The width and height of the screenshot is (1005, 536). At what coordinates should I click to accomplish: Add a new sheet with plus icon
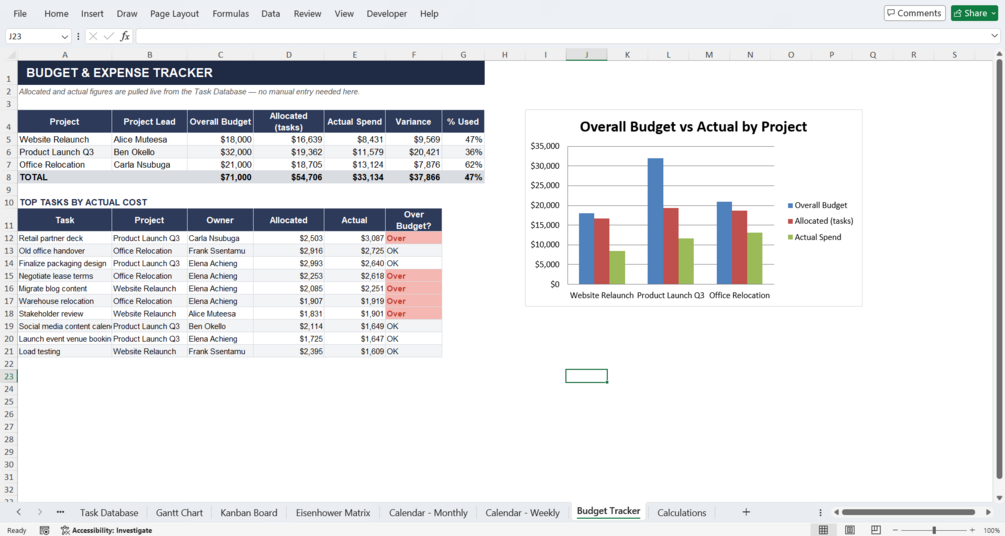746,512
